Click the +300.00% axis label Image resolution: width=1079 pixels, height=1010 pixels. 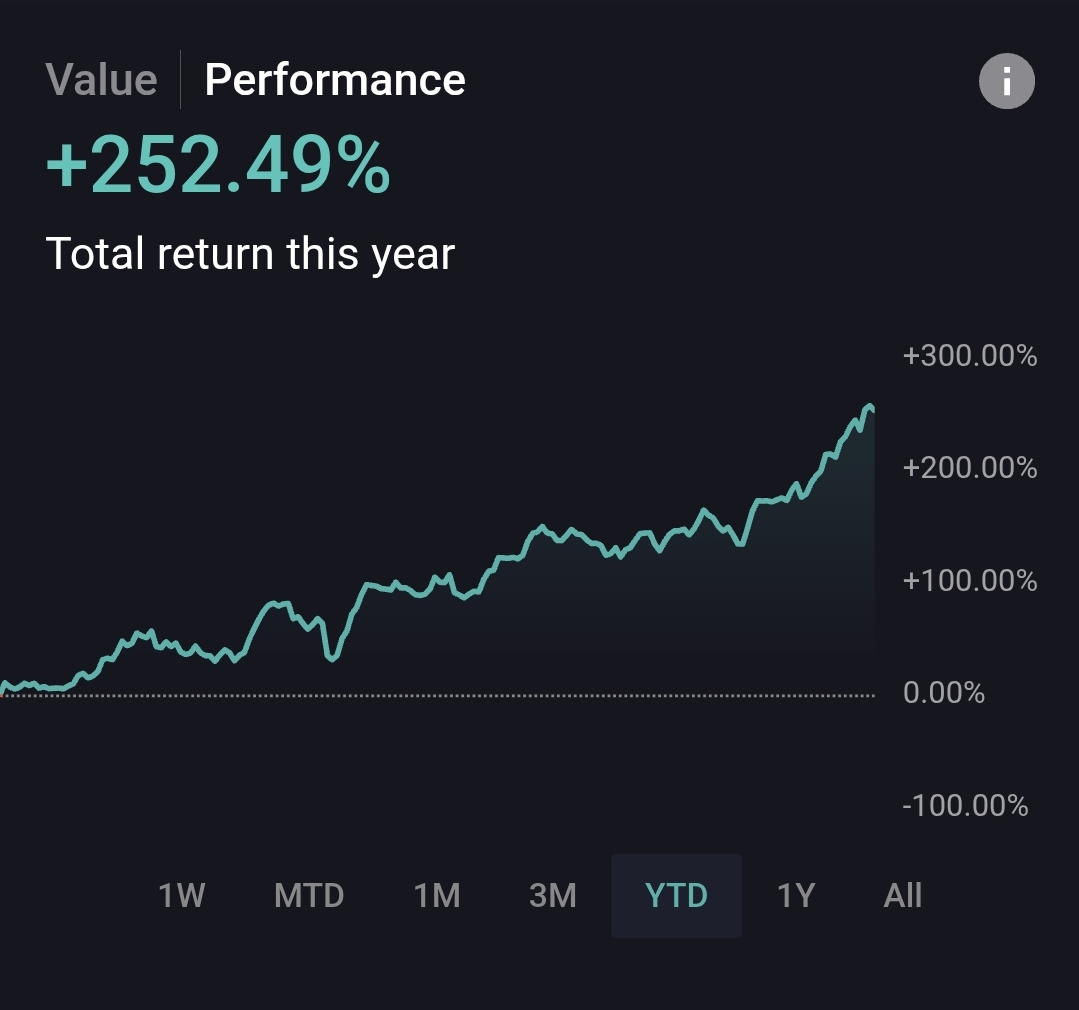[970, 356]
